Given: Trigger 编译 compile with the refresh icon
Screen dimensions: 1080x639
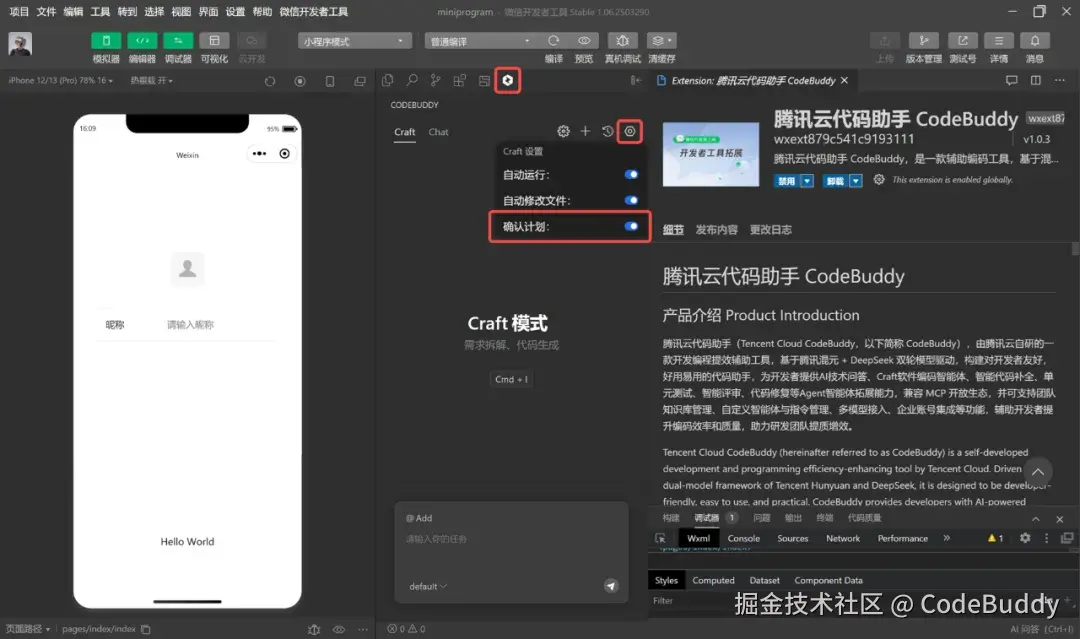Looking at the screenshot, I should click(556, 40).
